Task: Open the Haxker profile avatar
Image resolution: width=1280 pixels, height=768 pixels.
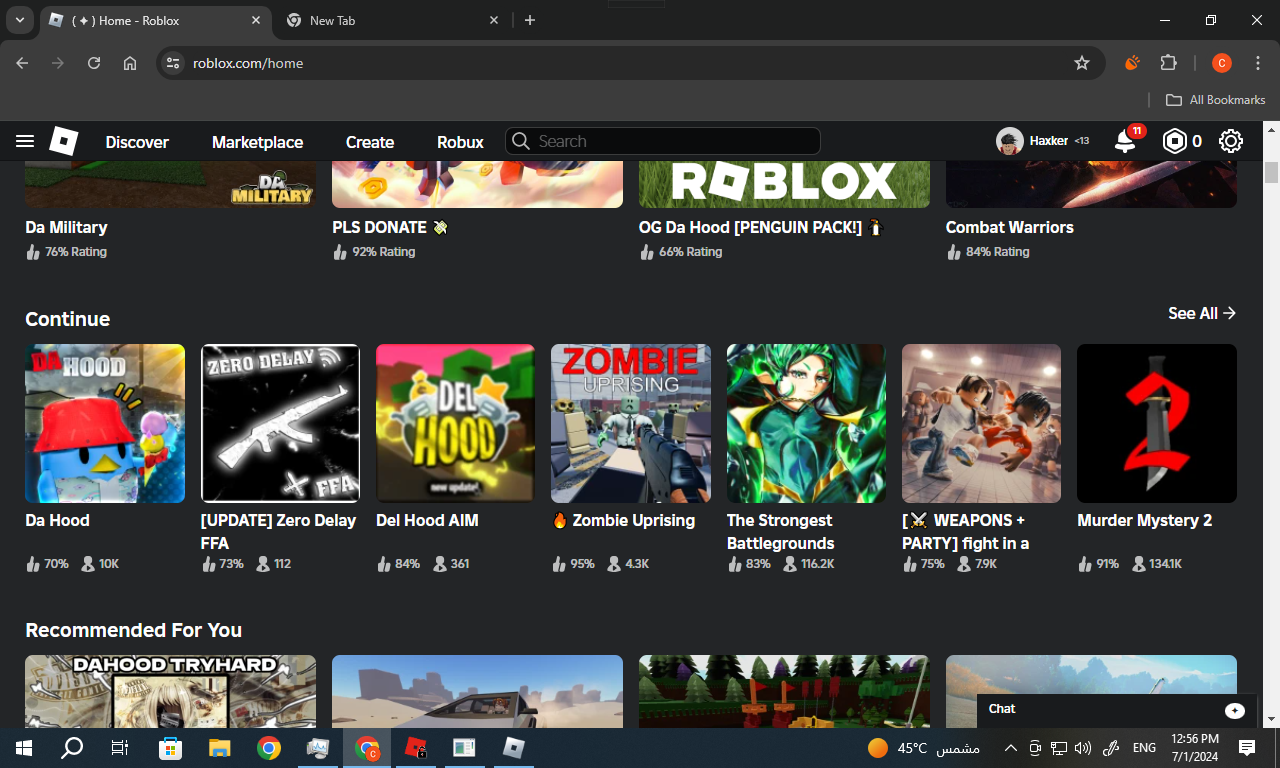Action: (x=1009, y=141)
